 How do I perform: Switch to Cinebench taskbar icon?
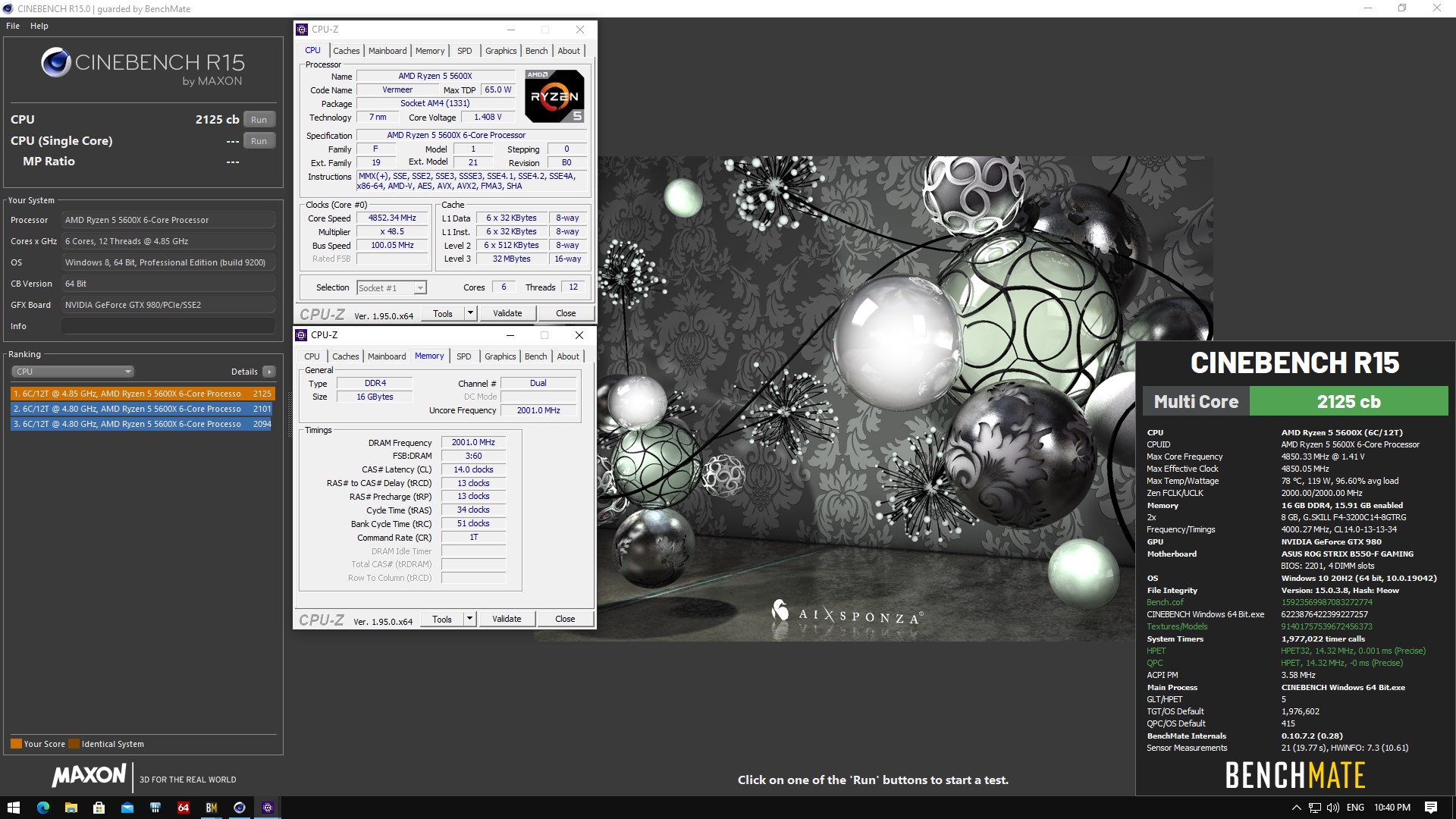(239, 808)
